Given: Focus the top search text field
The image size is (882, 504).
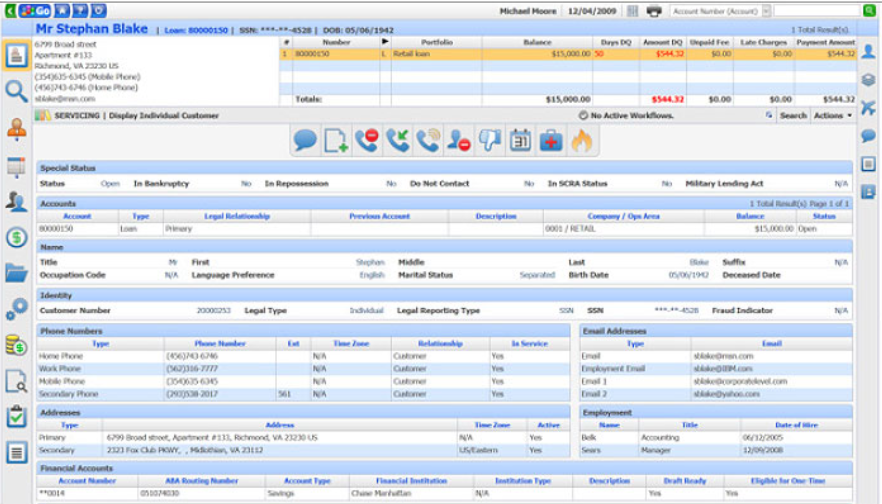Looking at the screenshot, I should (817, 11).
